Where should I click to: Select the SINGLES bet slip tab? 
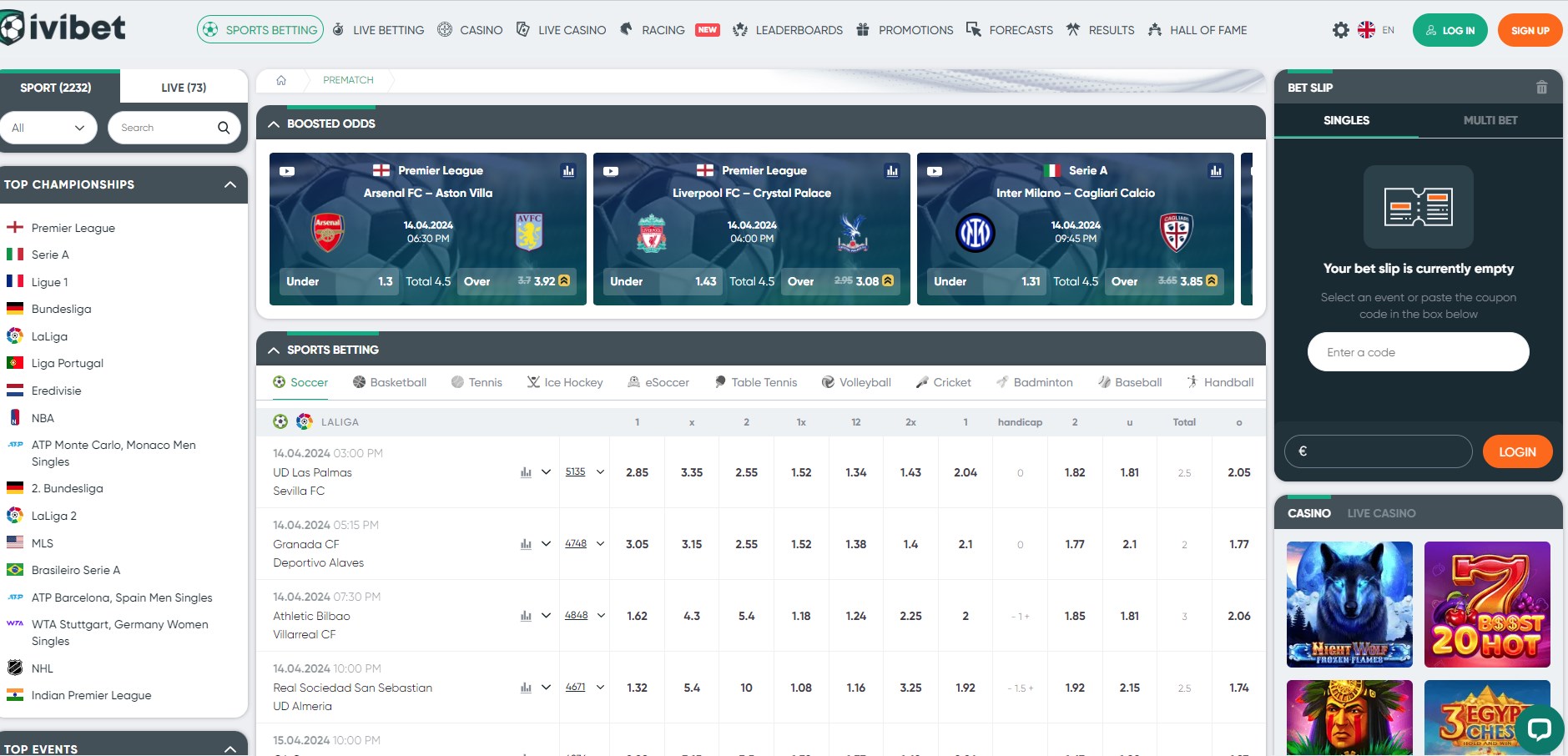(1346, 120)
